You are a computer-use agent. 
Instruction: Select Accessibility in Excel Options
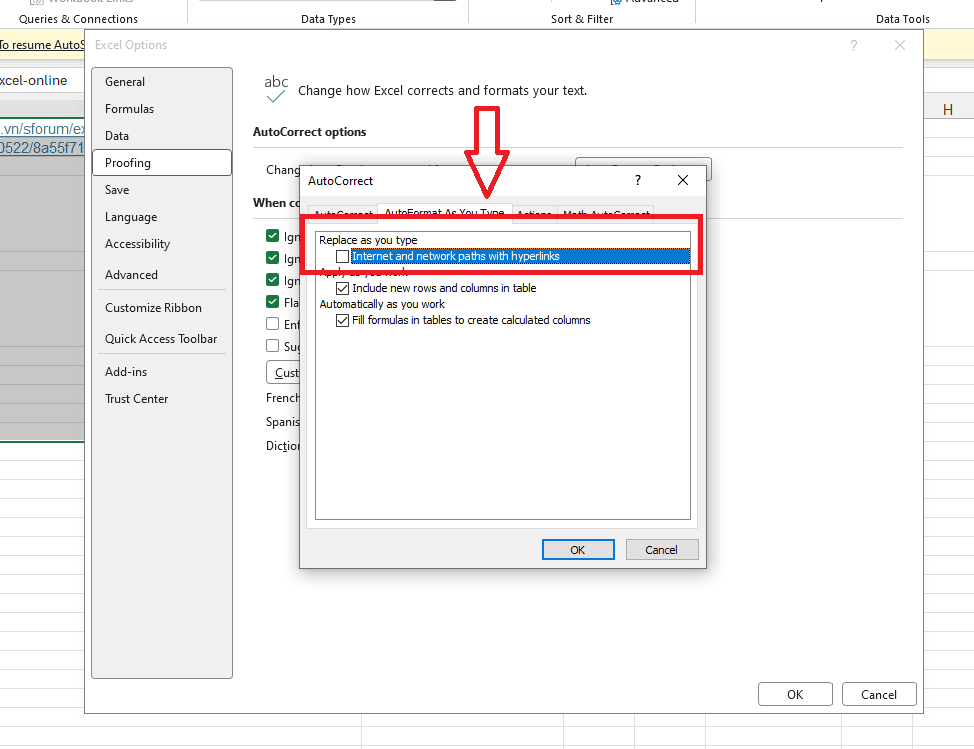pos(162,244)
